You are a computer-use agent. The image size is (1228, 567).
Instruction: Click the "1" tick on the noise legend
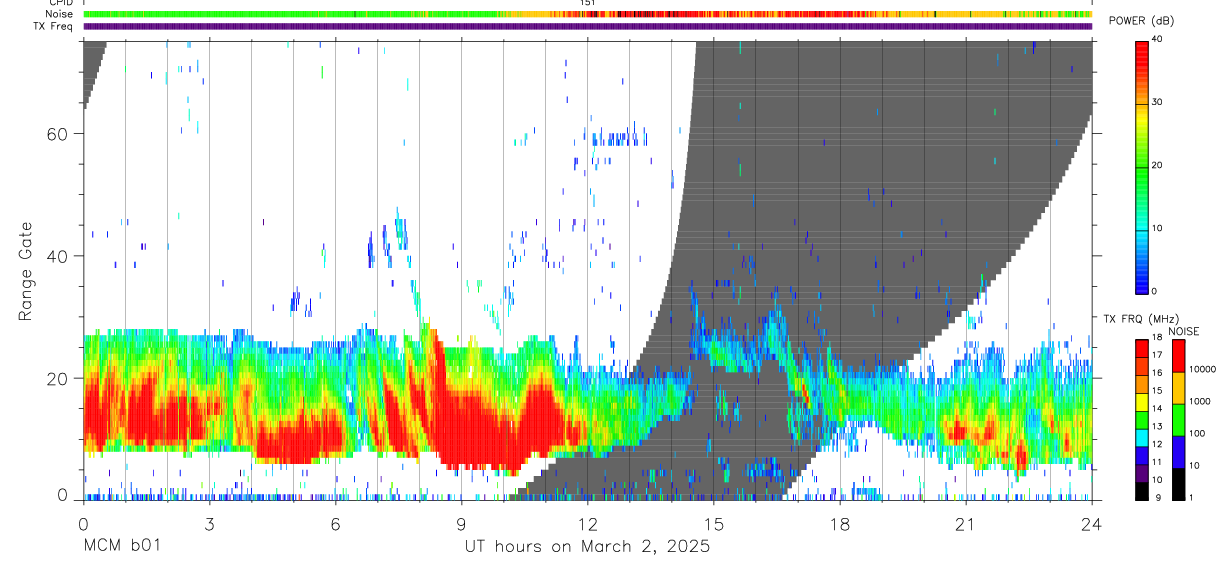point(1192,497)
